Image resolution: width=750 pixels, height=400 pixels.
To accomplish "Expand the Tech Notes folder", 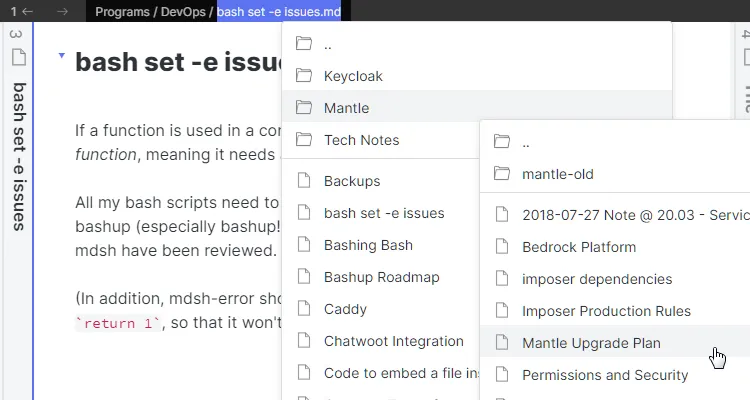I will (361, 140).
